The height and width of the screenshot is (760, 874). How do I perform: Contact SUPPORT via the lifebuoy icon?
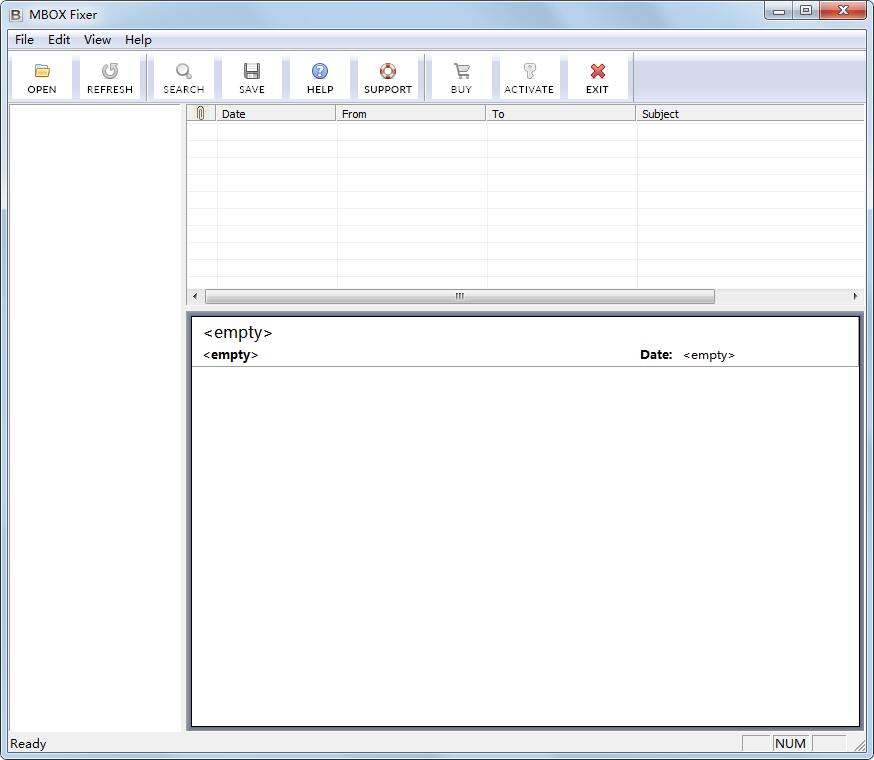tap(387, 76)
